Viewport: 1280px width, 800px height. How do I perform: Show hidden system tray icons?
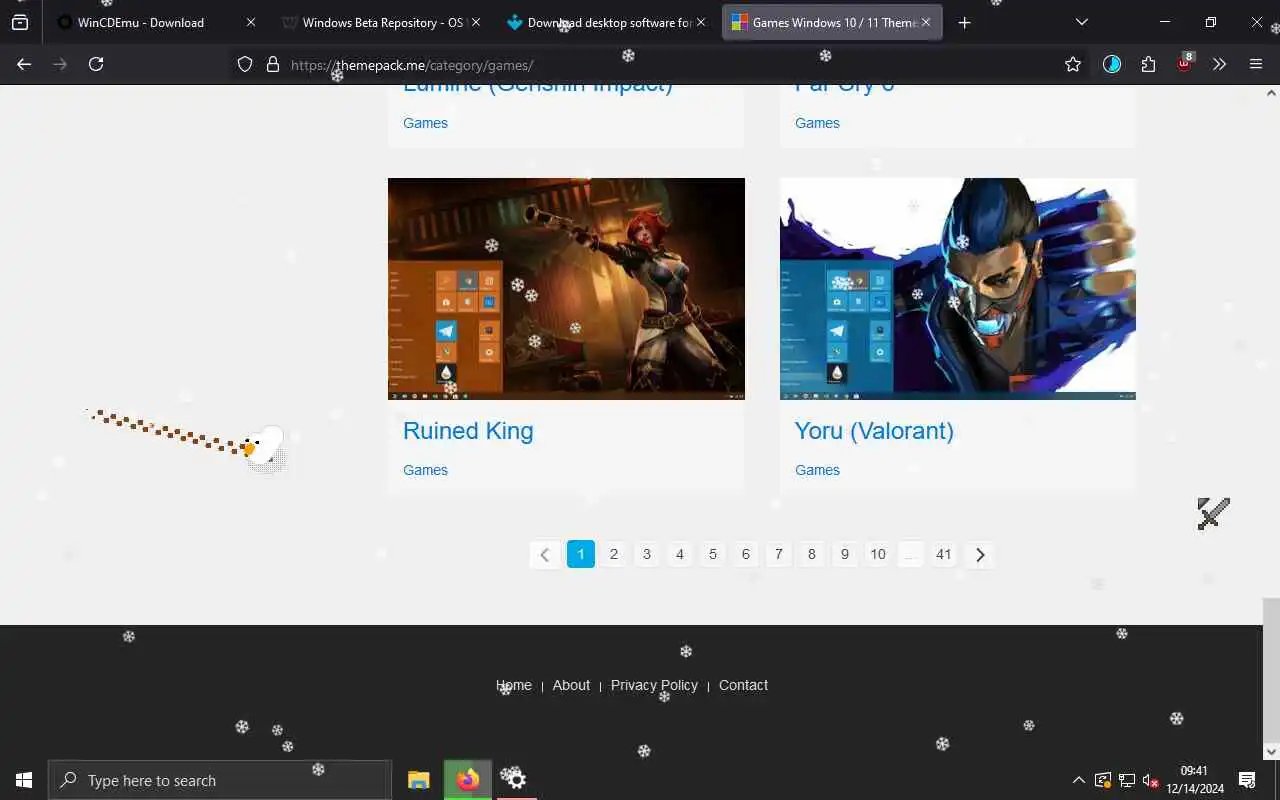coord(1078,780)
